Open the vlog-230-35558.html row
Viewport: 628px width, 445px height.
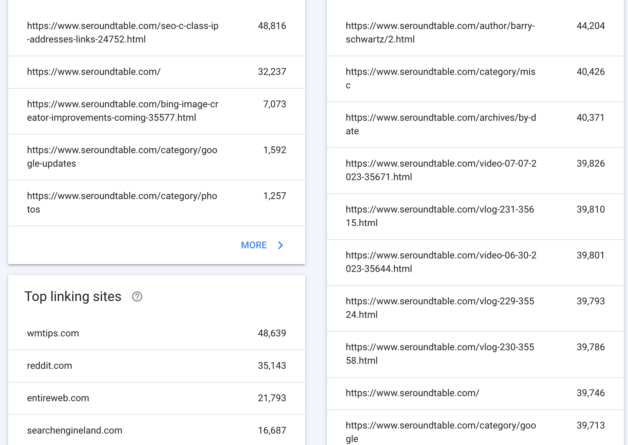[475, 354]
